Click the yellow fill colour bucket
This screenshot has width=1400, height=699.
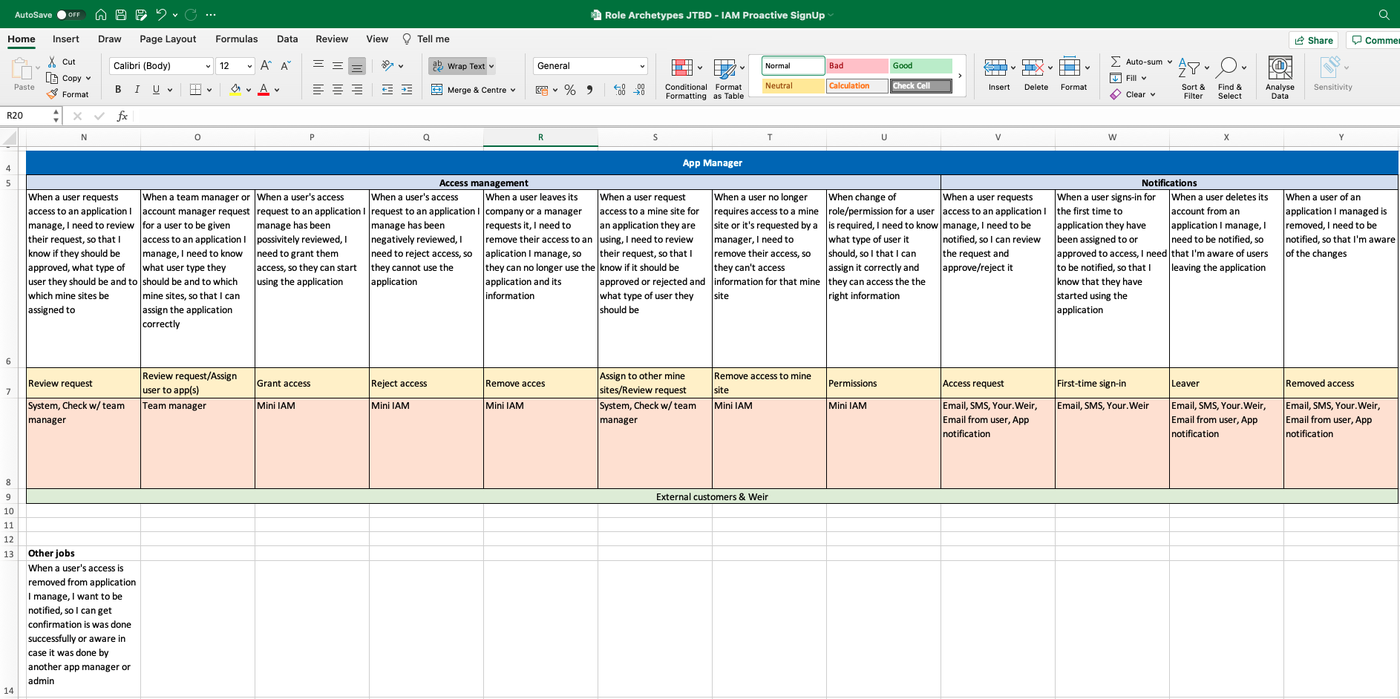tap(235, 89)
